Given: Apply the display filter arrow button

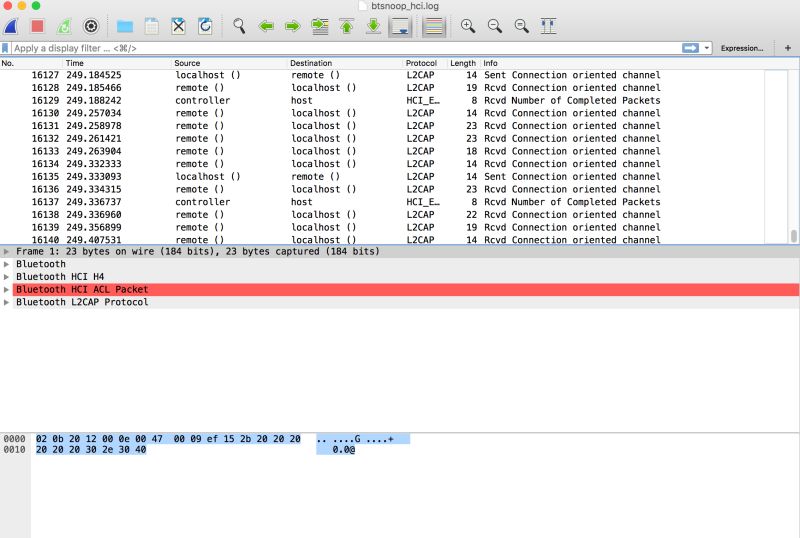Looking at the screenshot, I should [x=690, y=48].
